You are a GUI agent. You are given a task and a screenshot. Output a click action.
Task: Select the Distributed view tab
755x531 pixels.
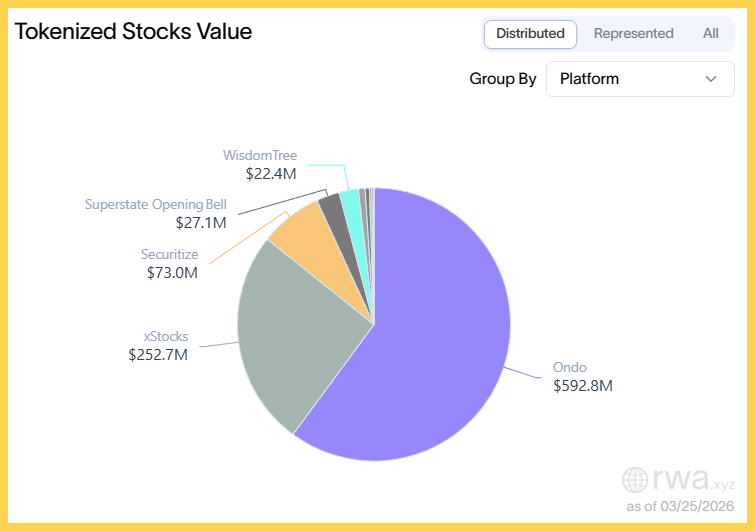pos(530,34)
